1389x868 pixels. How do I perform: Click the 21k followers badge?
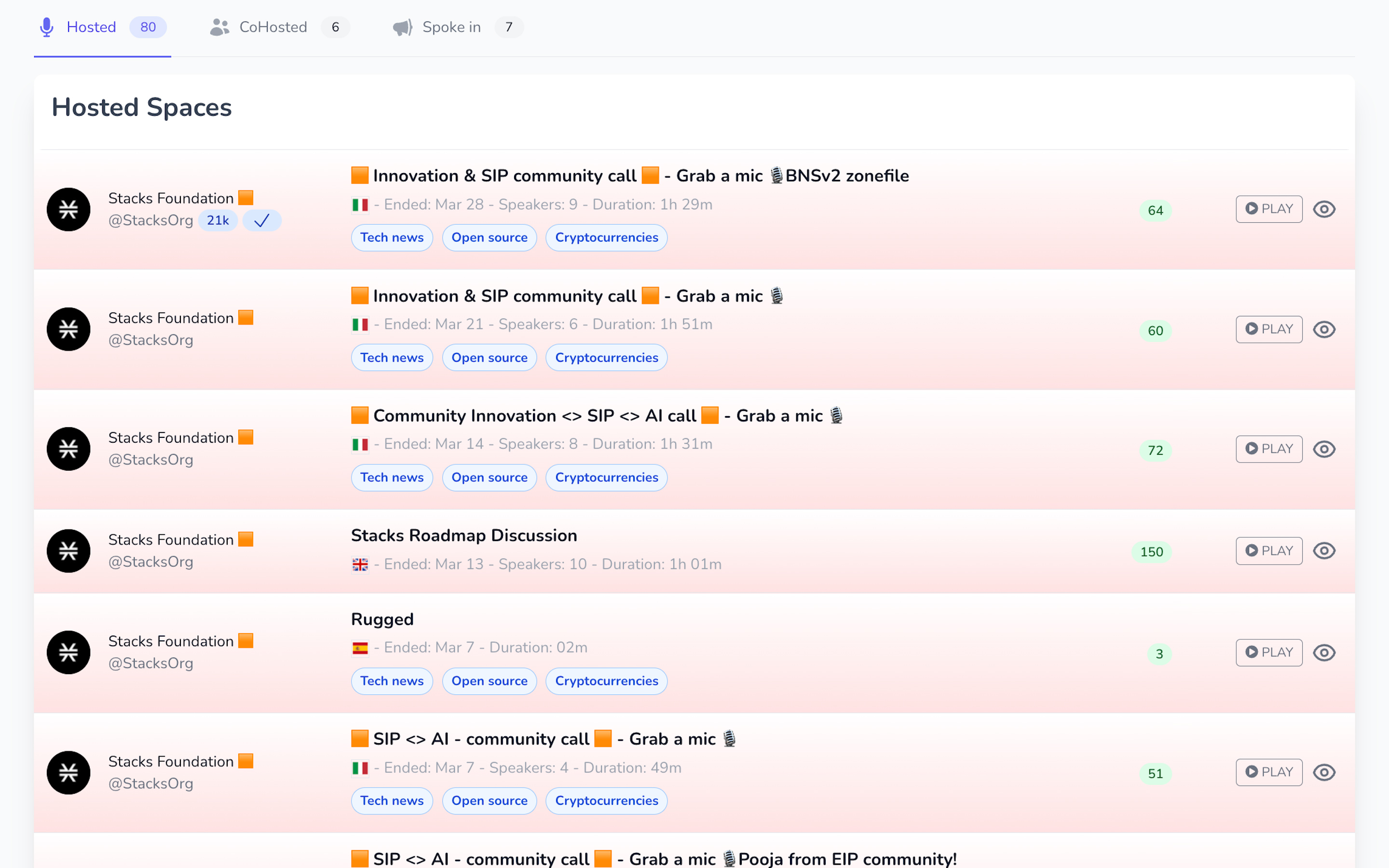(x=218, y=220)
